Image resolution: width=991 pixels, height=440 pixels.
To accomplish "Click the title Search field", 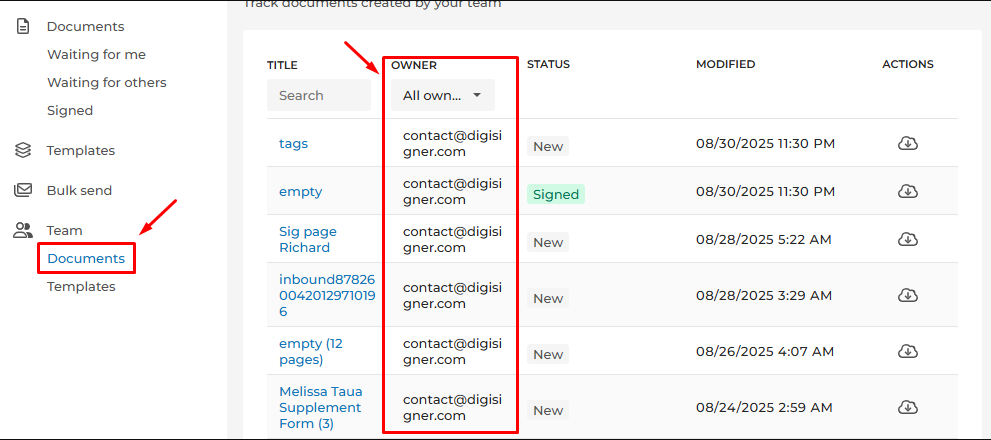I will 318,95.
